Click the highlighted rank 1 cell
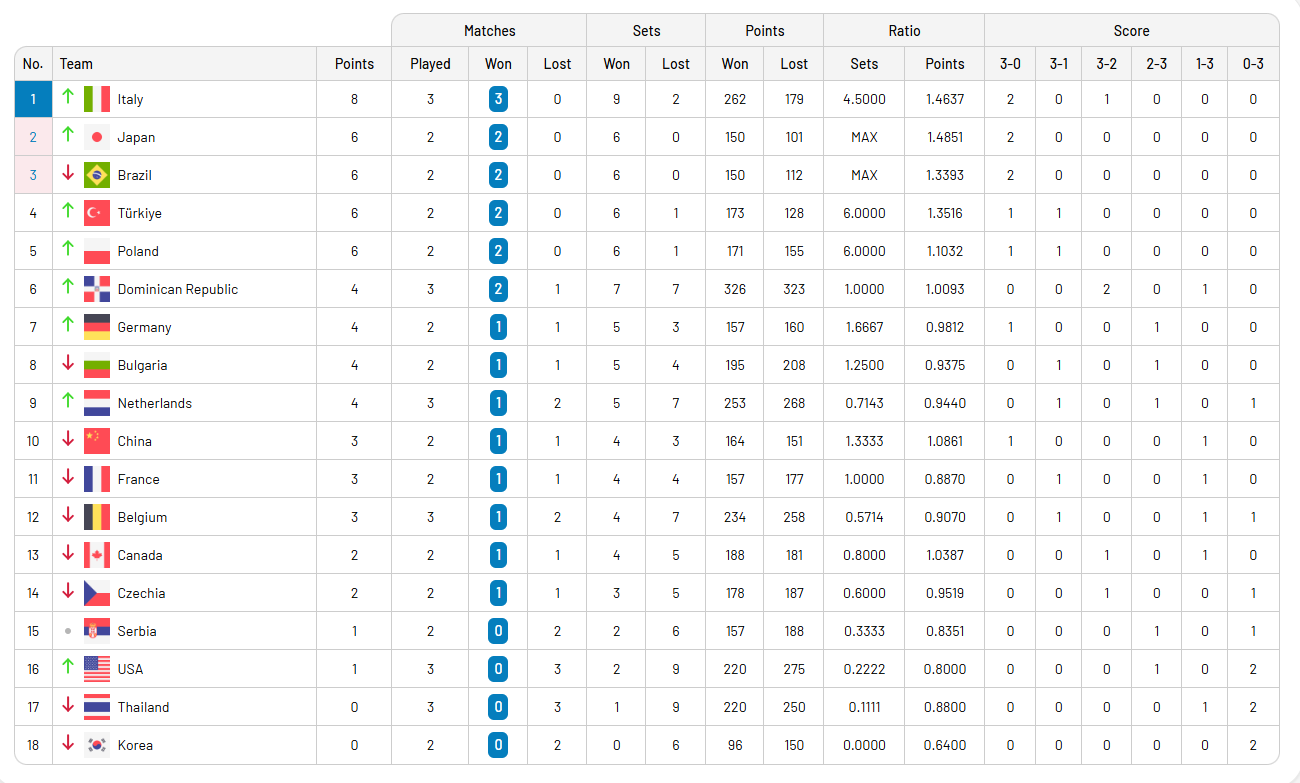The image size is (1300, 783). [x=33, y=99]
